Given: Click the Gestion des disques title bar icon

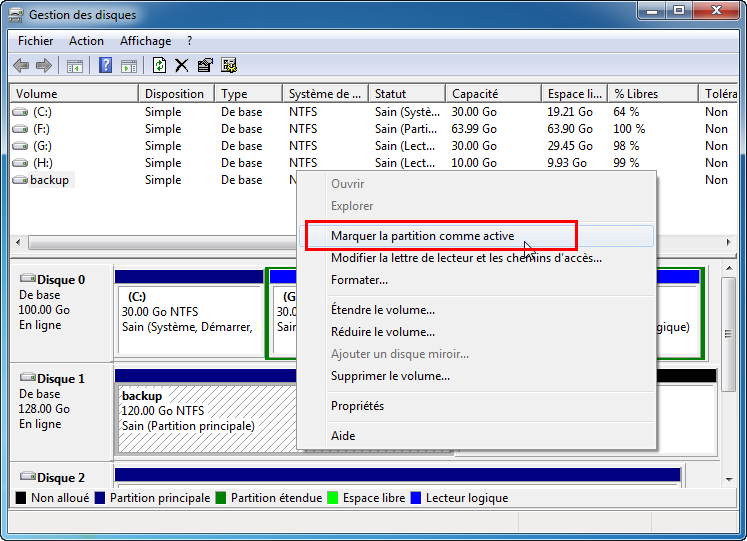Looking at the screenshot, I should pyautogui.click(x=16, y=15).
